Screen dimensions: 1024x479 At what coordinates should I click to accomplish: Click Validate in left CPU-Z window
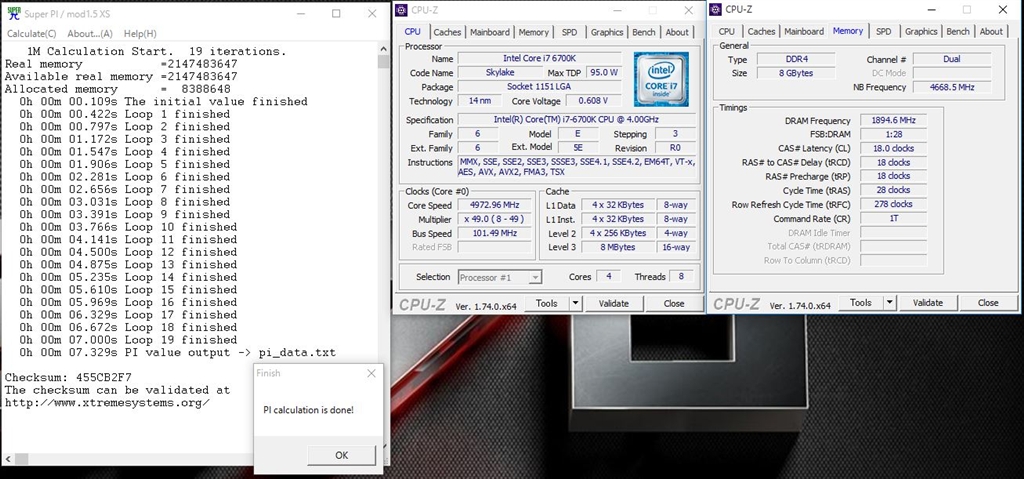tap(614, 303)
